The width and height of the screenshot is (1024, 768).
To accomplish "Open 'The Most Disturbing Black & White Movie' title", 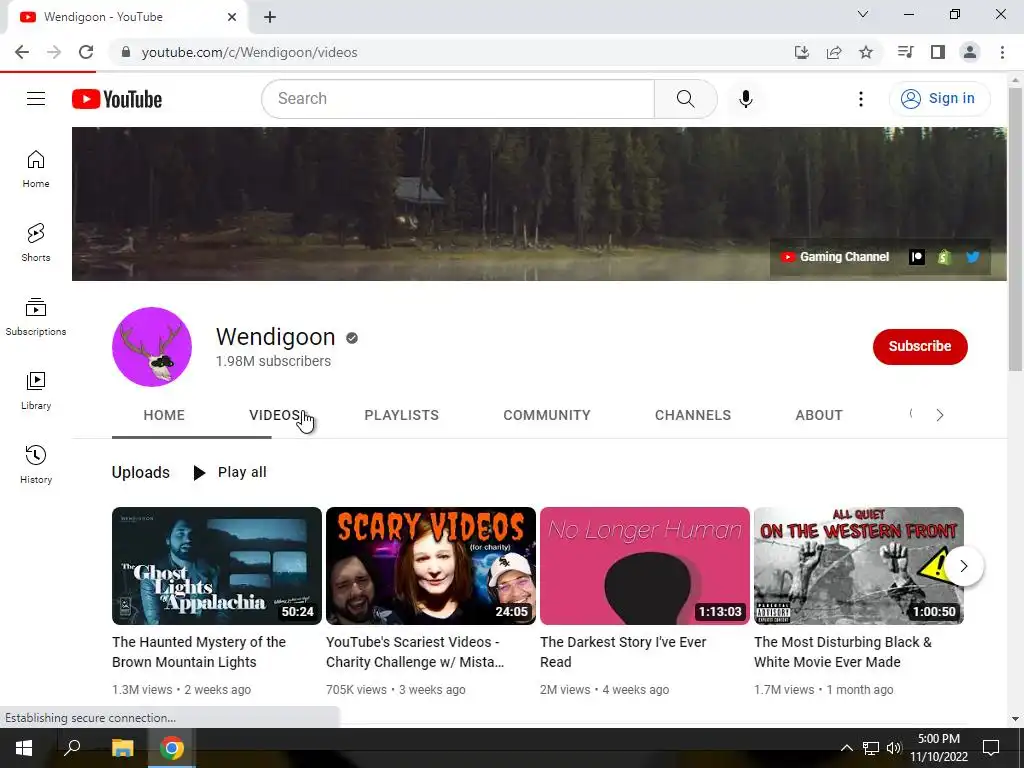I will [x=842, y=652].
